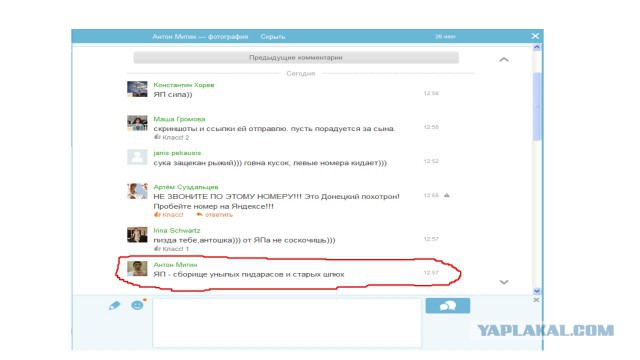Open the smiley emoji picker
The height and width of the screenshot is (360, 640).
pos(138,305)
